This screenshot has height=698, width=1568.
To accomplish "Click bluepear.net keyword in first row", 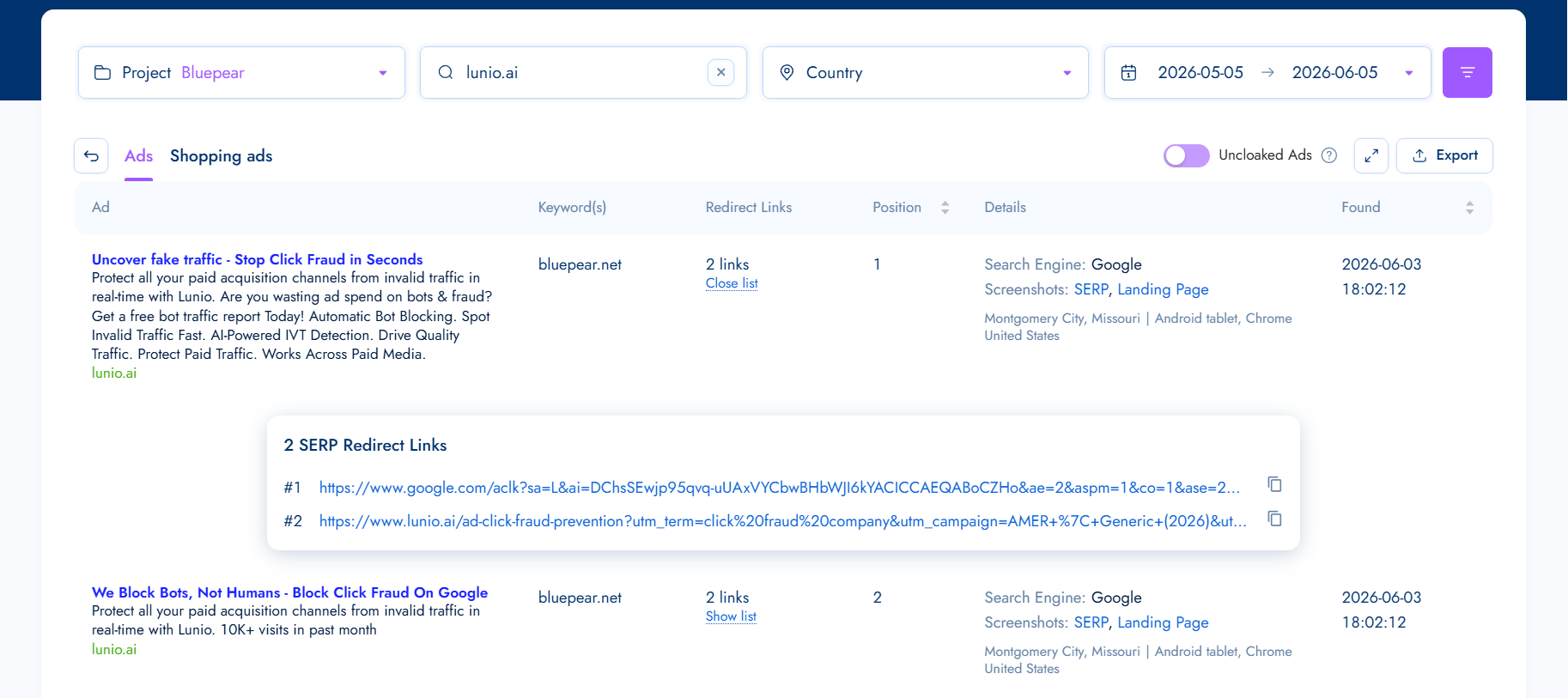I will (x=580, y=264).
